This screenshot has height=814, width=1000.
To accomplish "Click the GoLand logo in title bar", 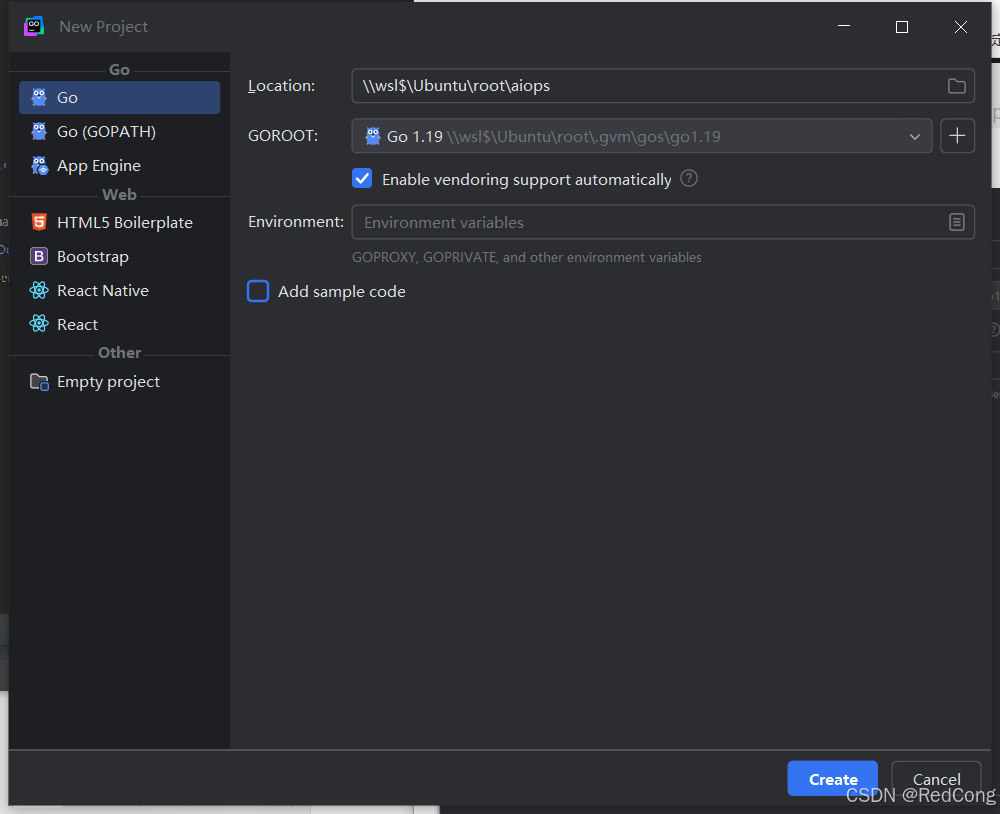I will click(x=34, y=26).
